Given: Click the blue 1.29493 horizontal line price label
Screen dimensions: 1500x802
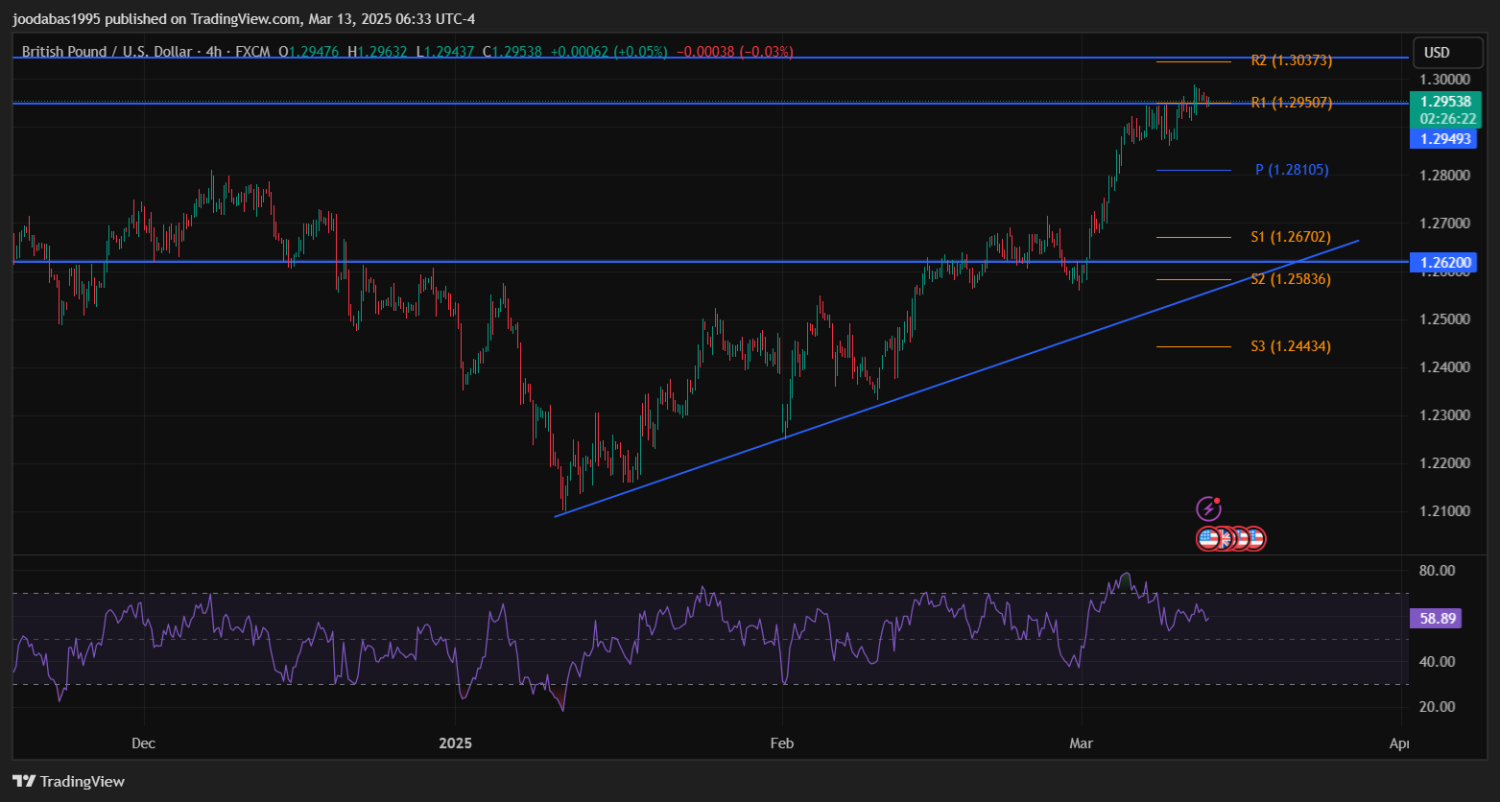Looking at the screenshot, I should (1445, 139).
